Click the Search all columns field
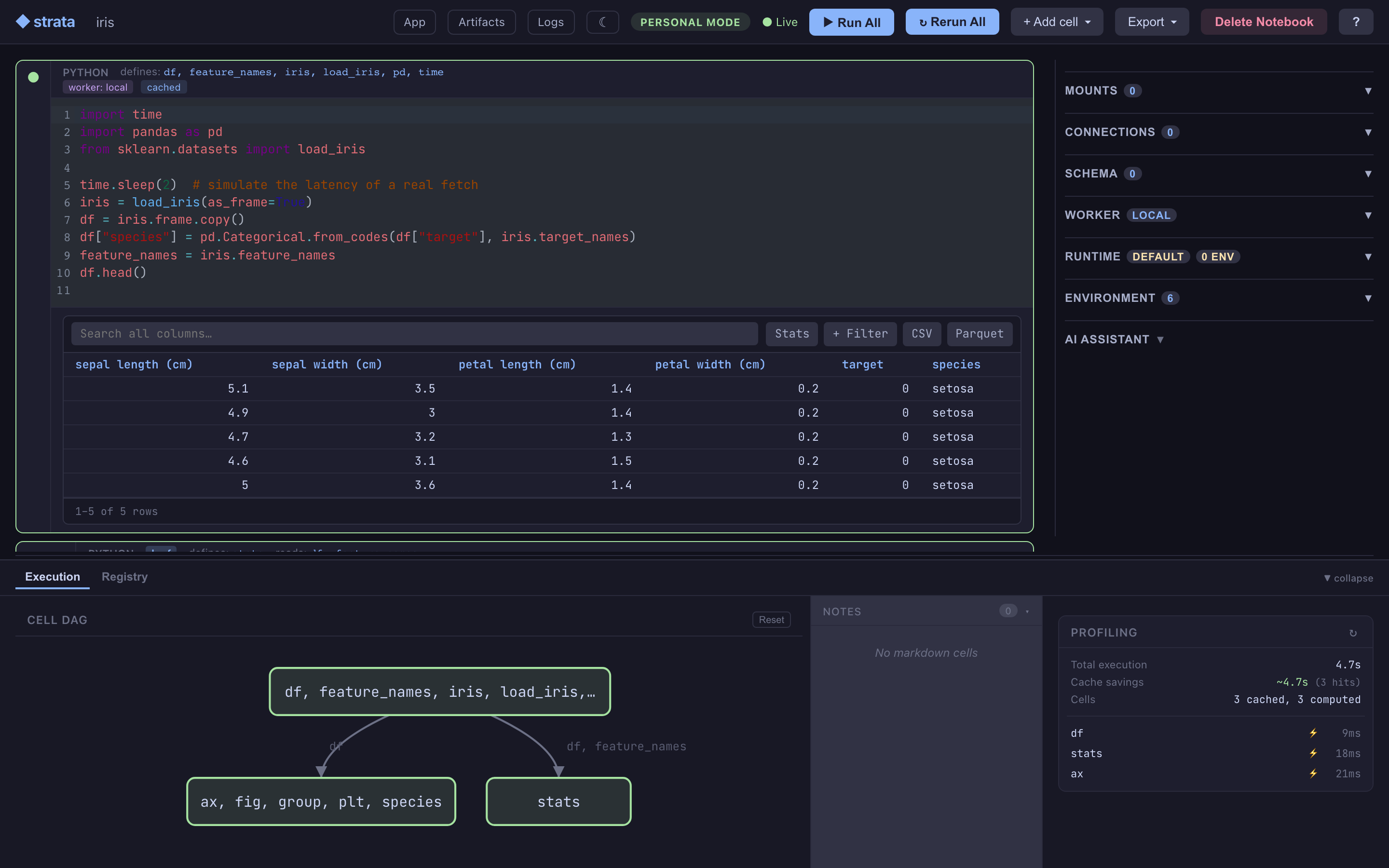Screen dimensions: 1389x868 point(414,334)
